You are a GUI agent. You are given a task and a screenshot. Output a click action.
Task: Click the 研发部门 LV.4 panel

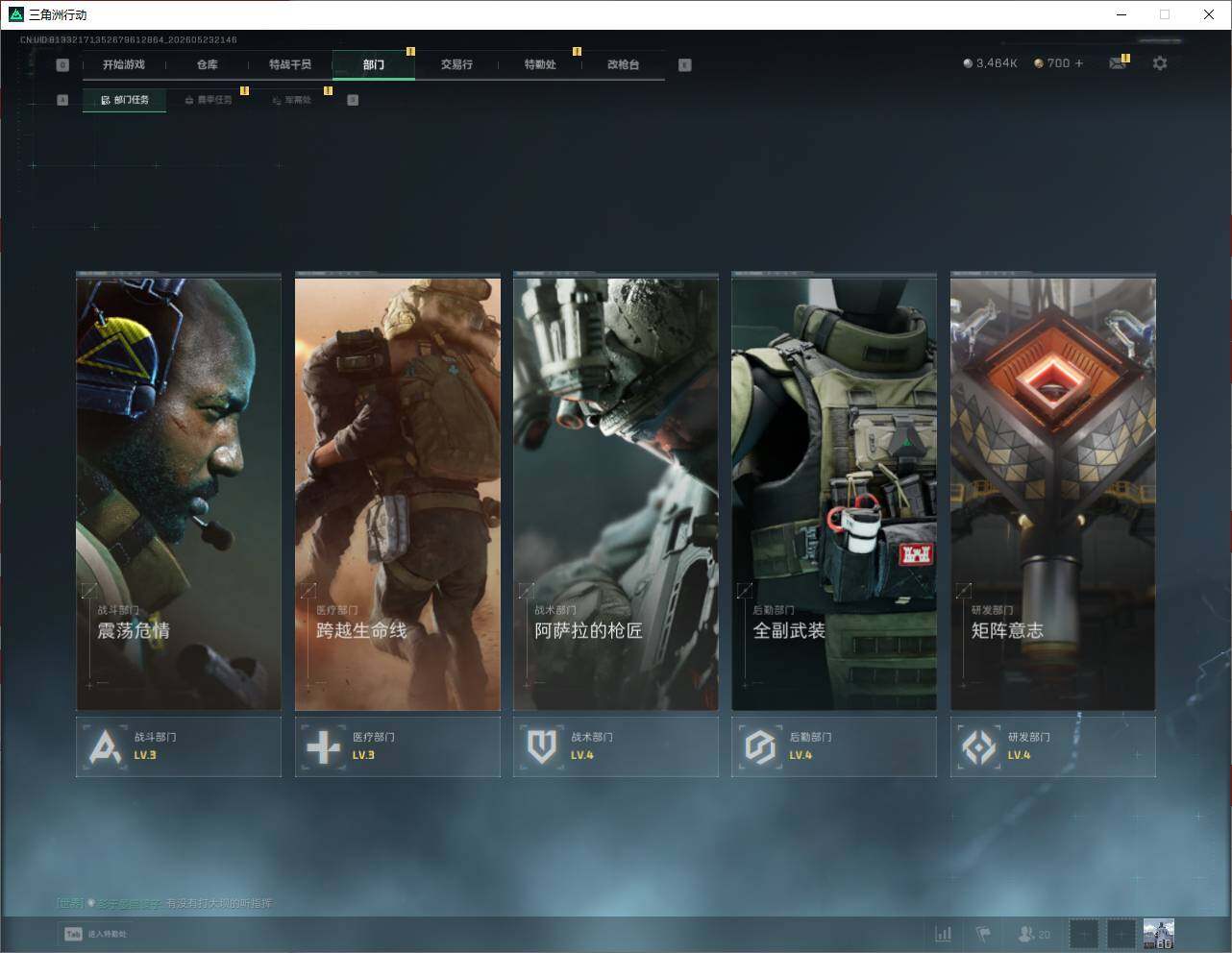1053,746
